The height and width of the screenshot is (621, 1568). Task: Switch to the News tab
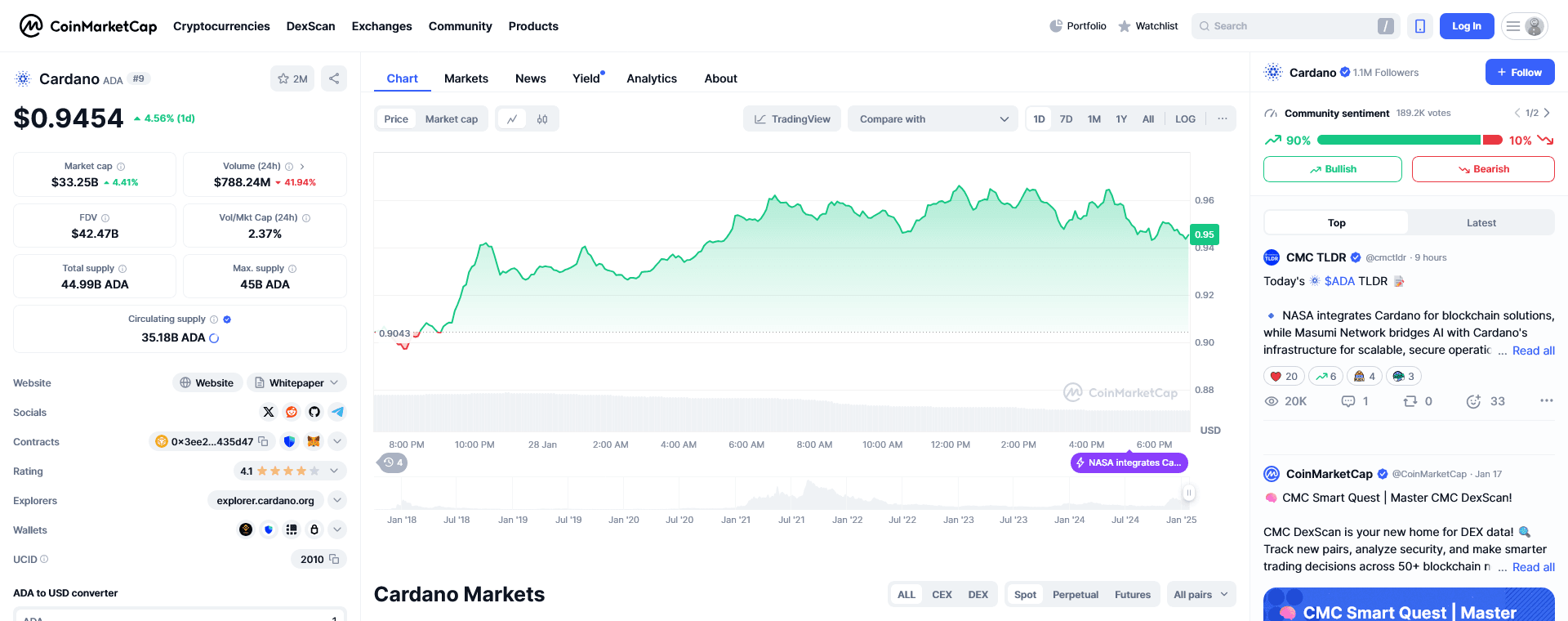tap(531, 78)
